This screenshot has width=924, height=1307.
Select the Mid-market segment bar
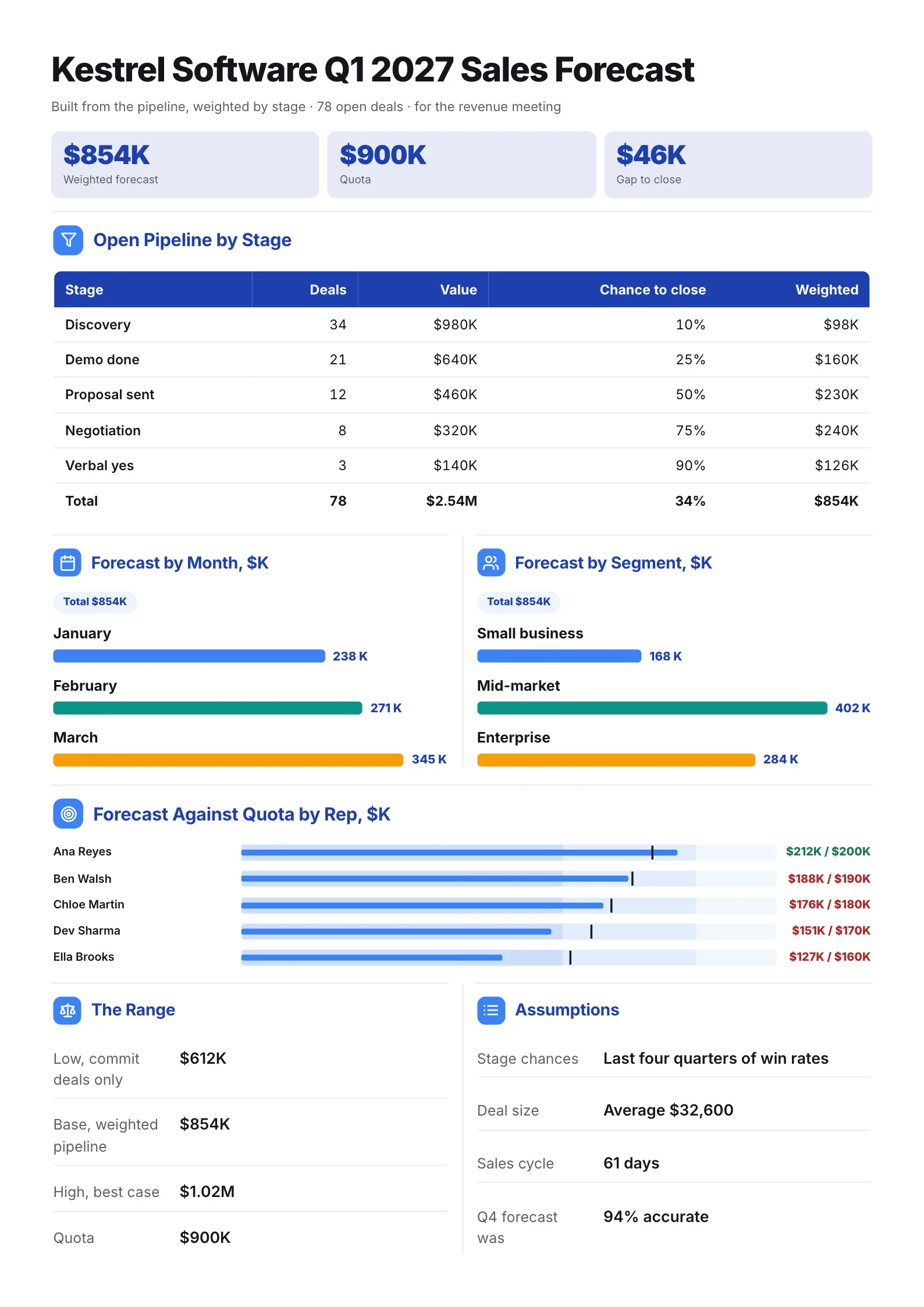click(x=652, y=708)
